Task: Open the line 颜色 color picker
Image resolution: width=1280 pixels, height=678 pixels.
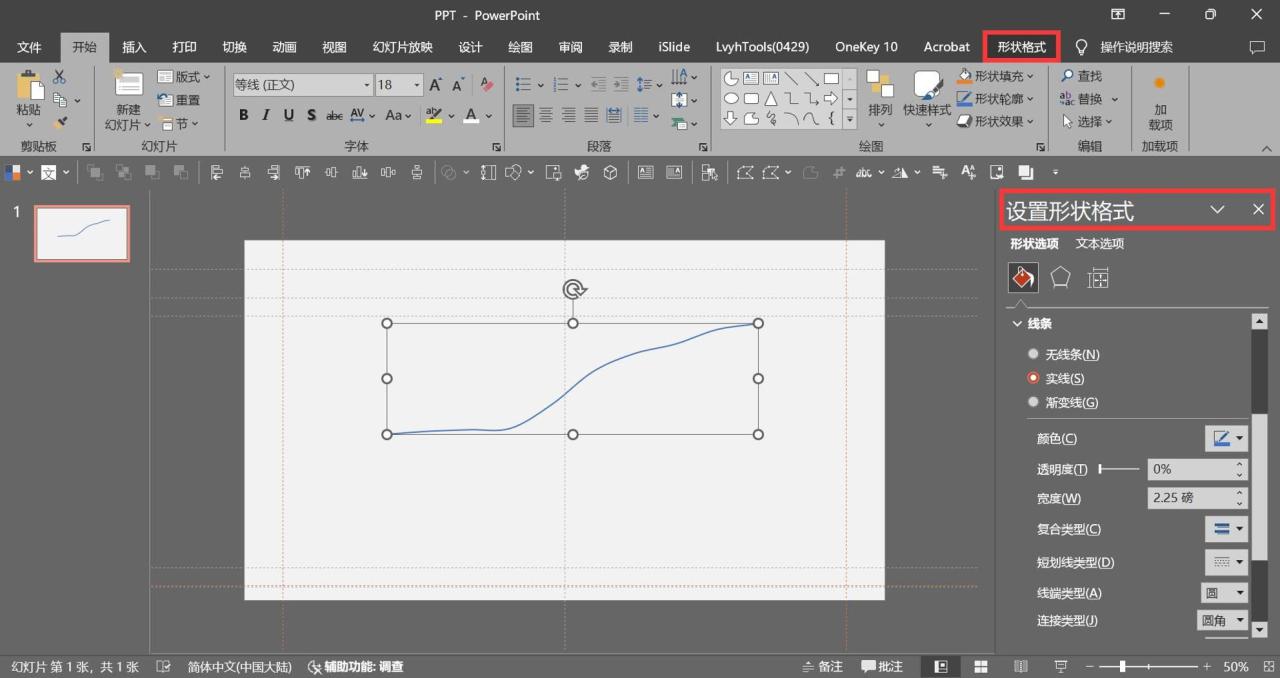Action: click(1226, 438)
